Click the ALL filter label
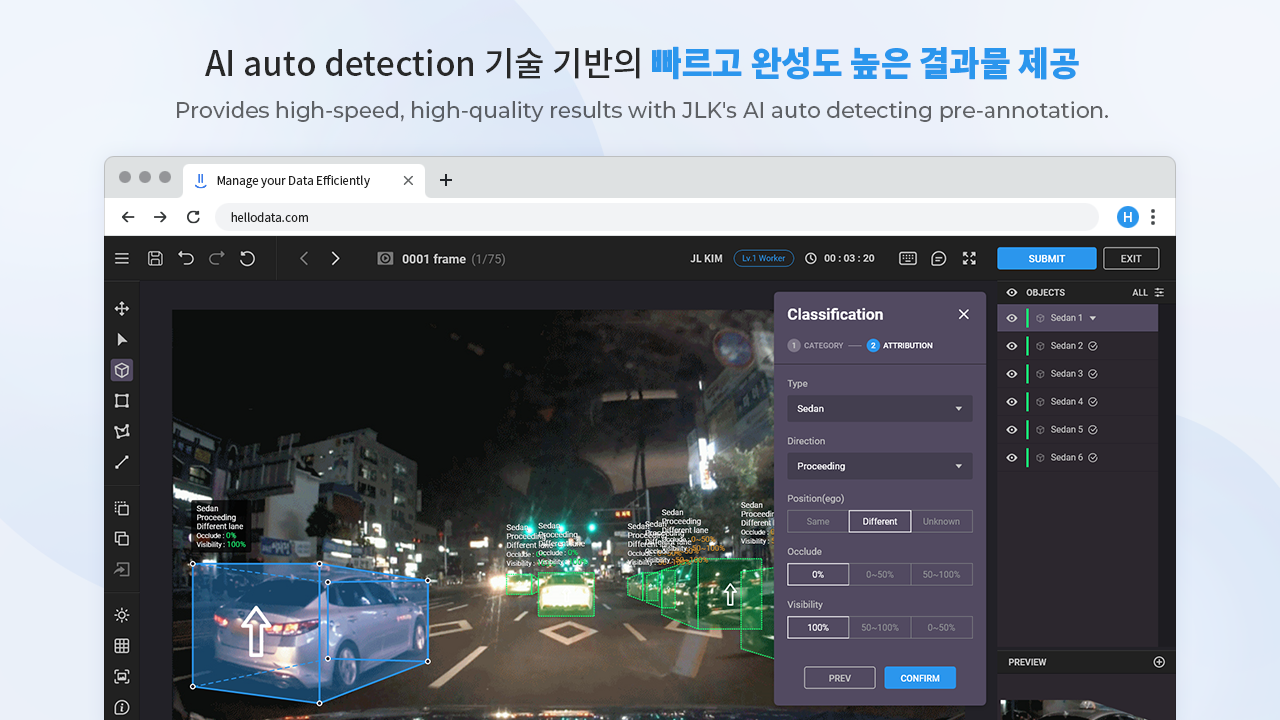The image size is (1280, 720). point(1140,293)
